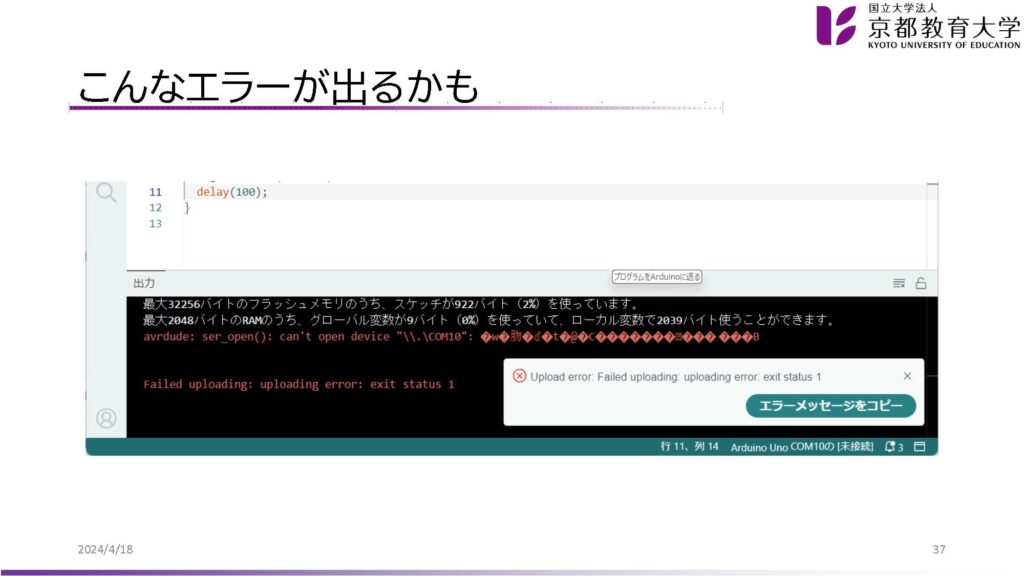Toggle the output scroll lock icon
The image size is (1024, 576).
[921, 283]
